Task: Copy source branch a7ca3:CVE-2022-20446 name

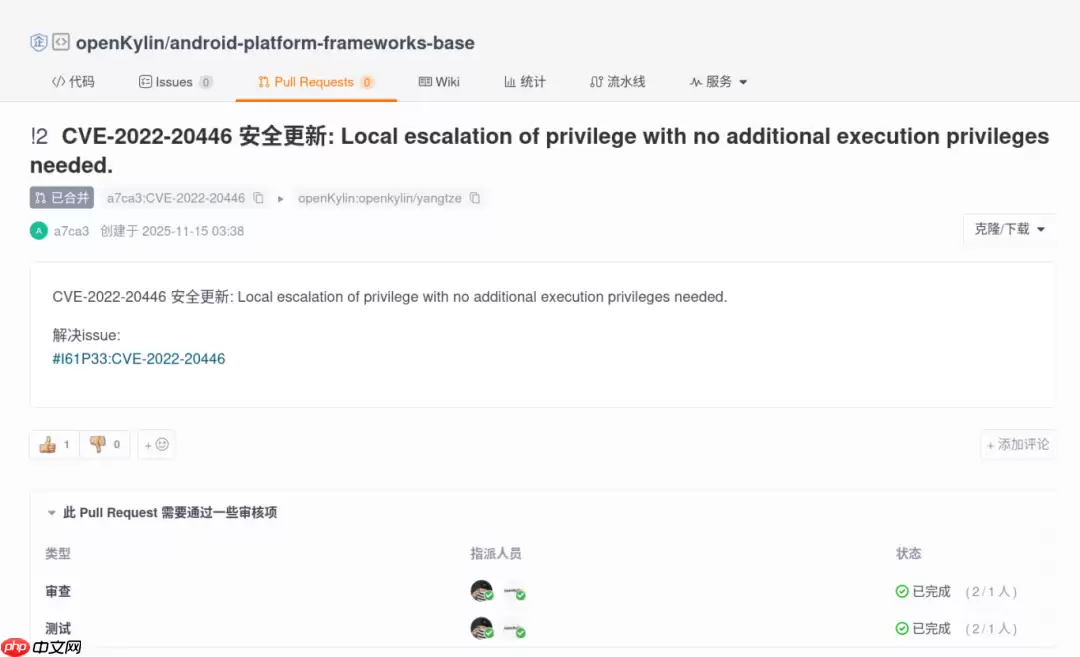Action: click(x=258, y=198)
